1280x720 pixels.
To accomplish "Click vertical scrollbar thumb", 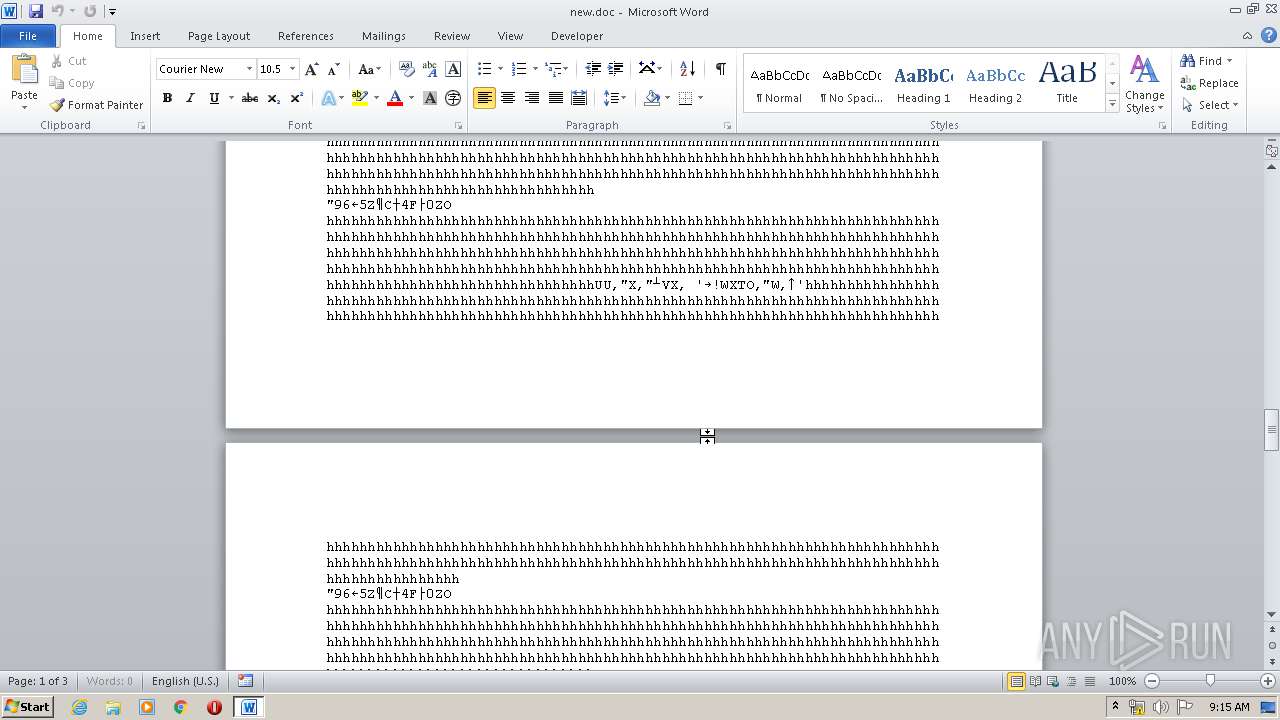I will click(1271, 430).
